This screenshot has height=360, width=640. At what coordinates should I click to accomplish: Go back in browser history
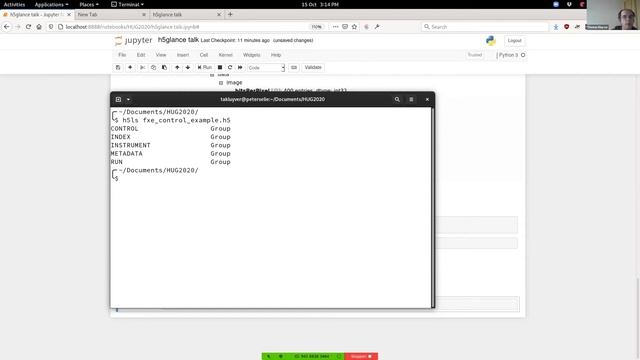[7, 27]
